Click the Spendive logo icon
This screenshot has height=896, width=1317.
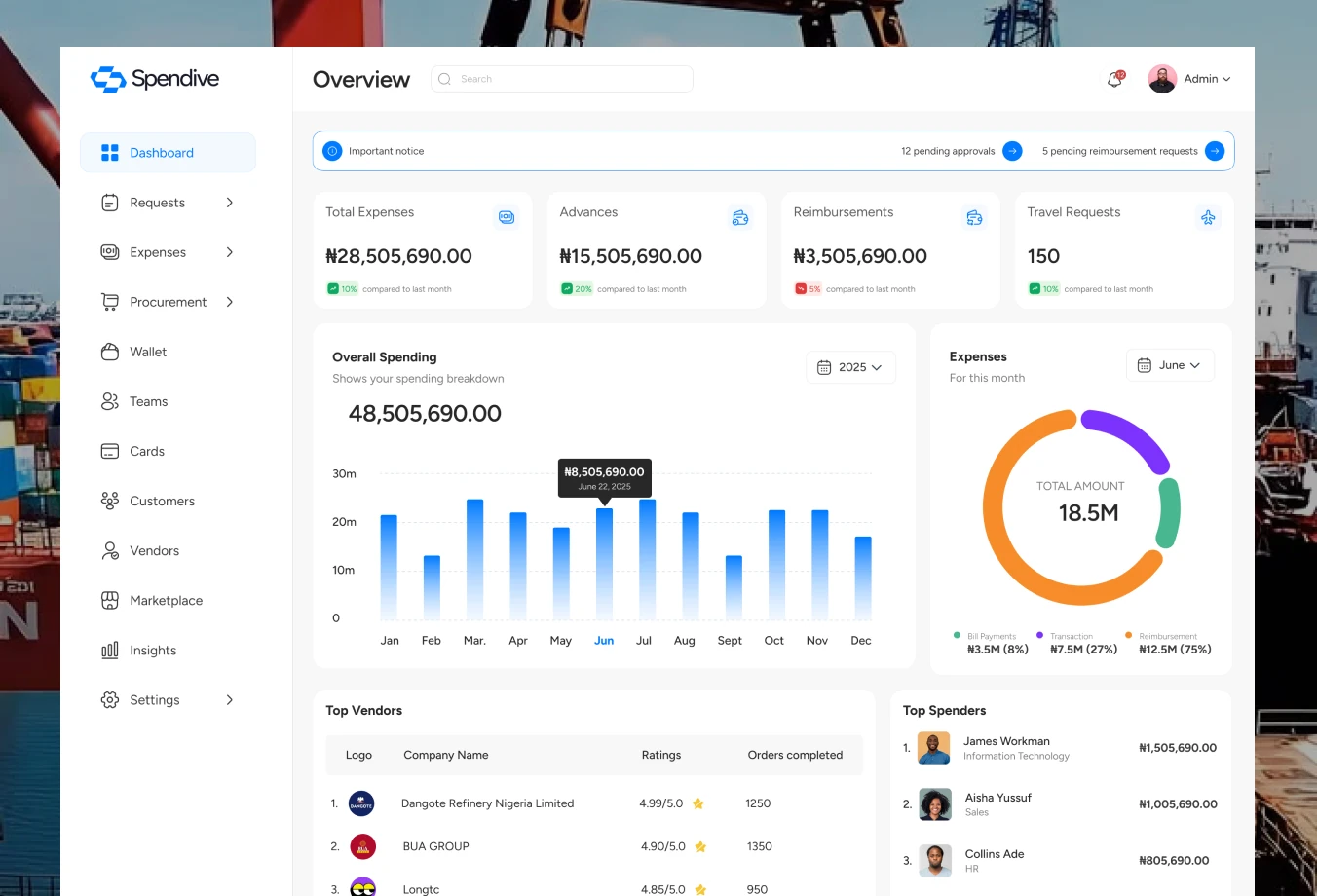coord(108,79)
